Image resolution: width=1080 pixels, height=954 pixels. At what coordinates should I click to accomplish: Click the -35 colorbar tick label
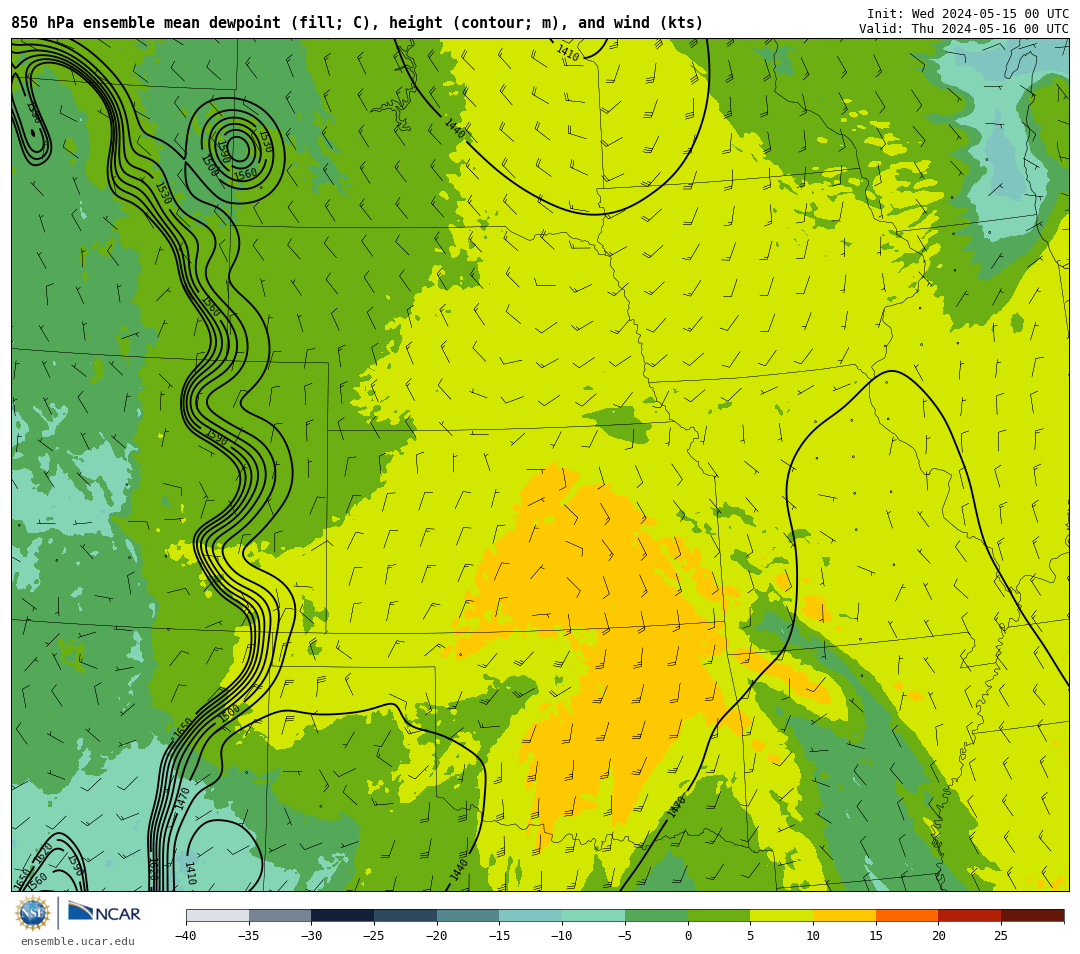(249, 935)
